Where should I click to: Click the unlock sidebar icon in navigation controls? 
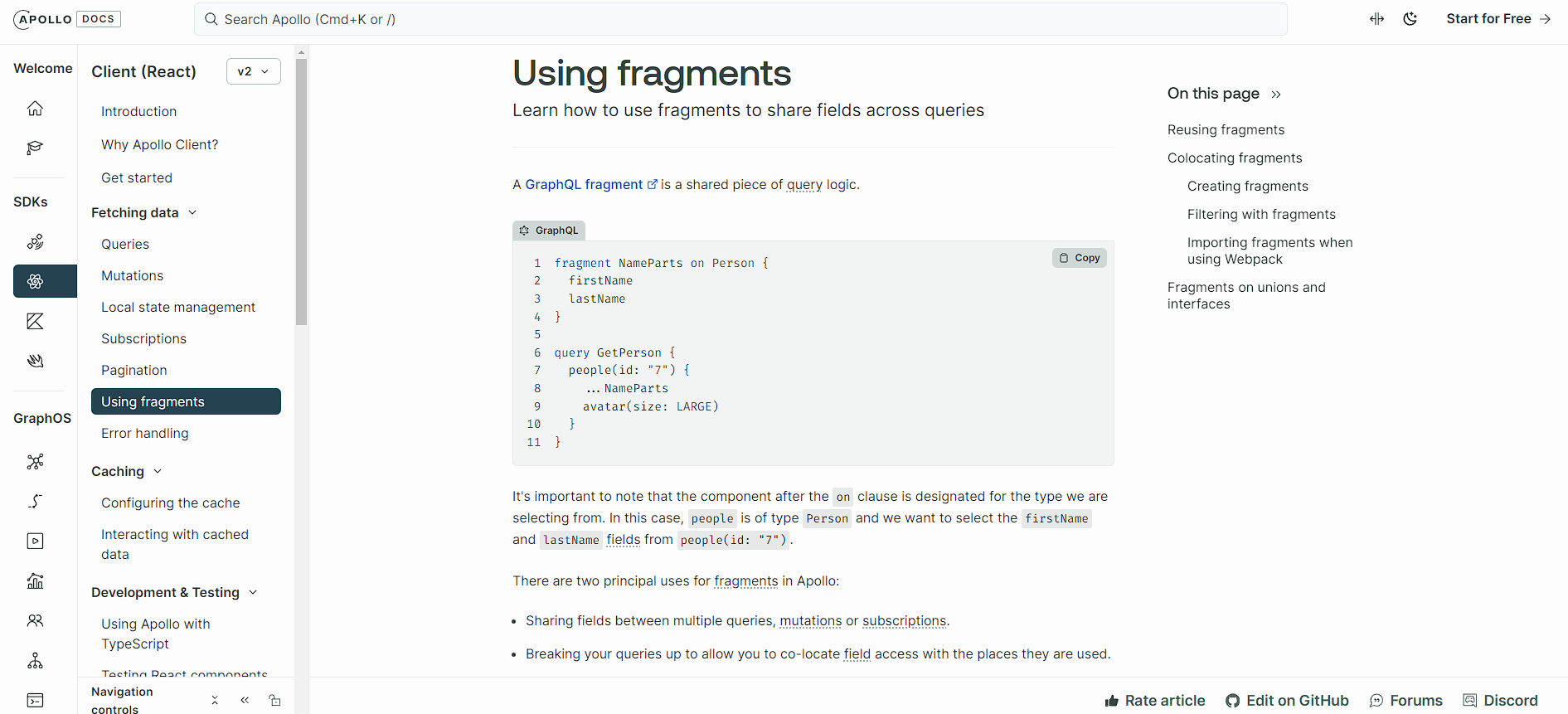pyautogui.click(x=274, y=701)
